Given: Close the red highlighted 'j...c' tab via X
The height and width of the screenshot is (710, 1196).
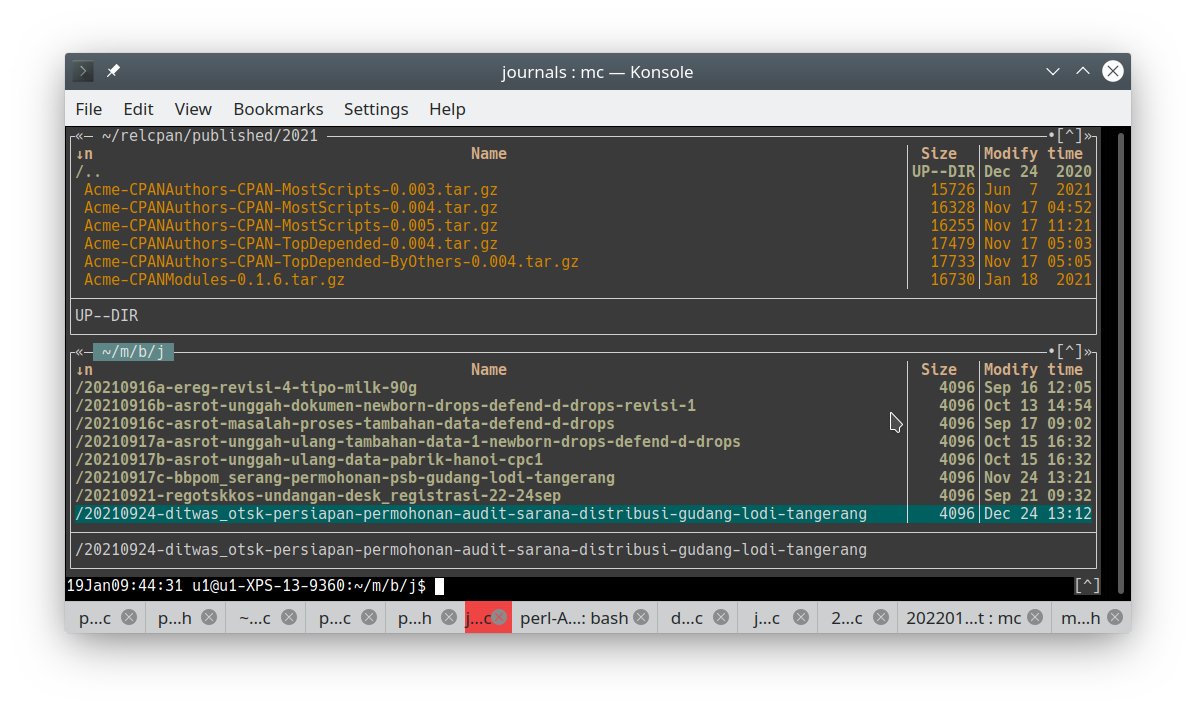Looking at the screenshot, I should coord(500,618).
